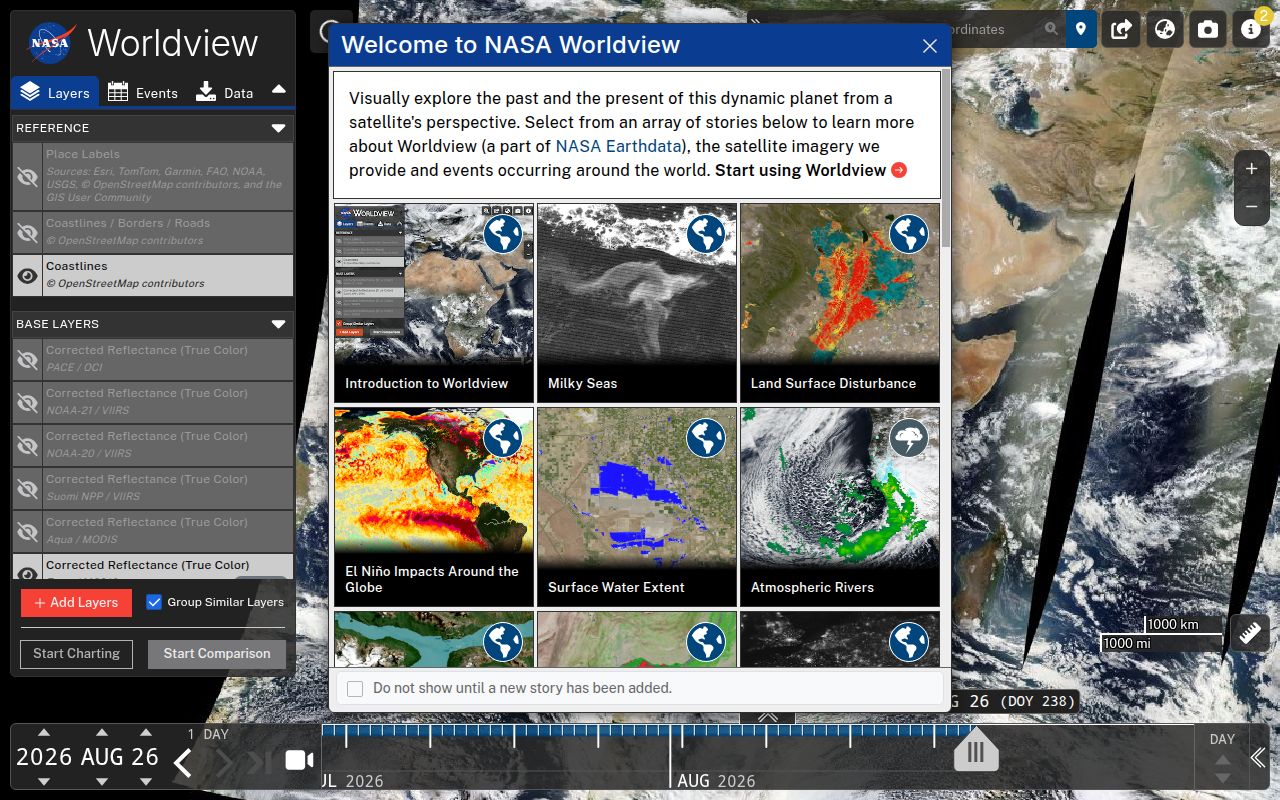1280x800 pixels.
Task: Zoom in on the map
Action: pyautogui.click(x=1251, y=169)
